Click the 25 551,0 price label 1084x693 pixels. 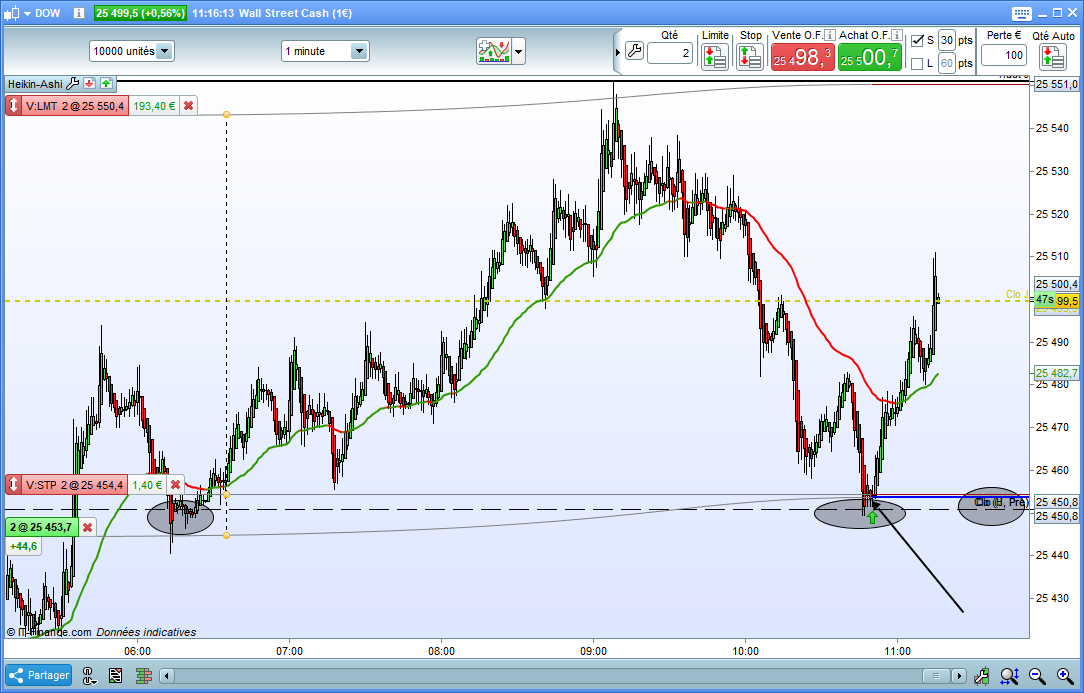[x=1056, y=84]
